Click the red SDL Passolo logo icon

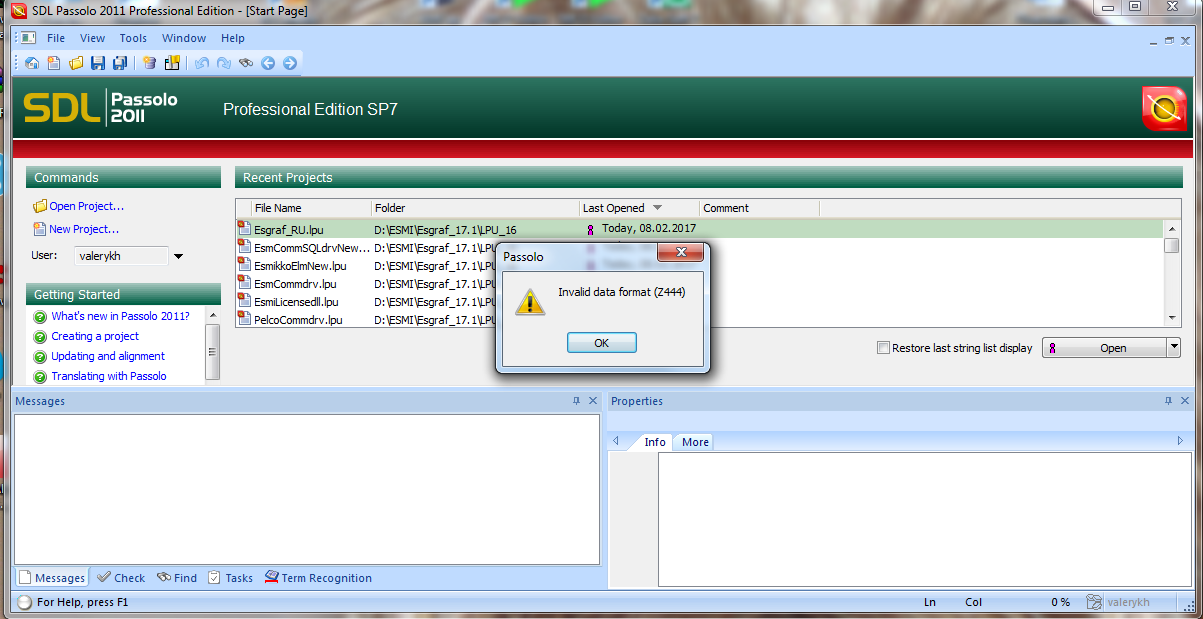coord(1164,109)
